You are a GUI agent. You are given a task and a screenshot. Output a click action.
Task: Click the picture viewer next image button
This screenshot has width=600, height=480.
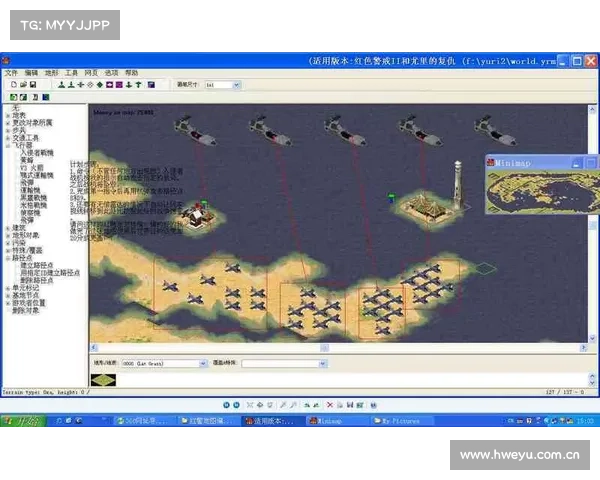[x=236, y=405]
